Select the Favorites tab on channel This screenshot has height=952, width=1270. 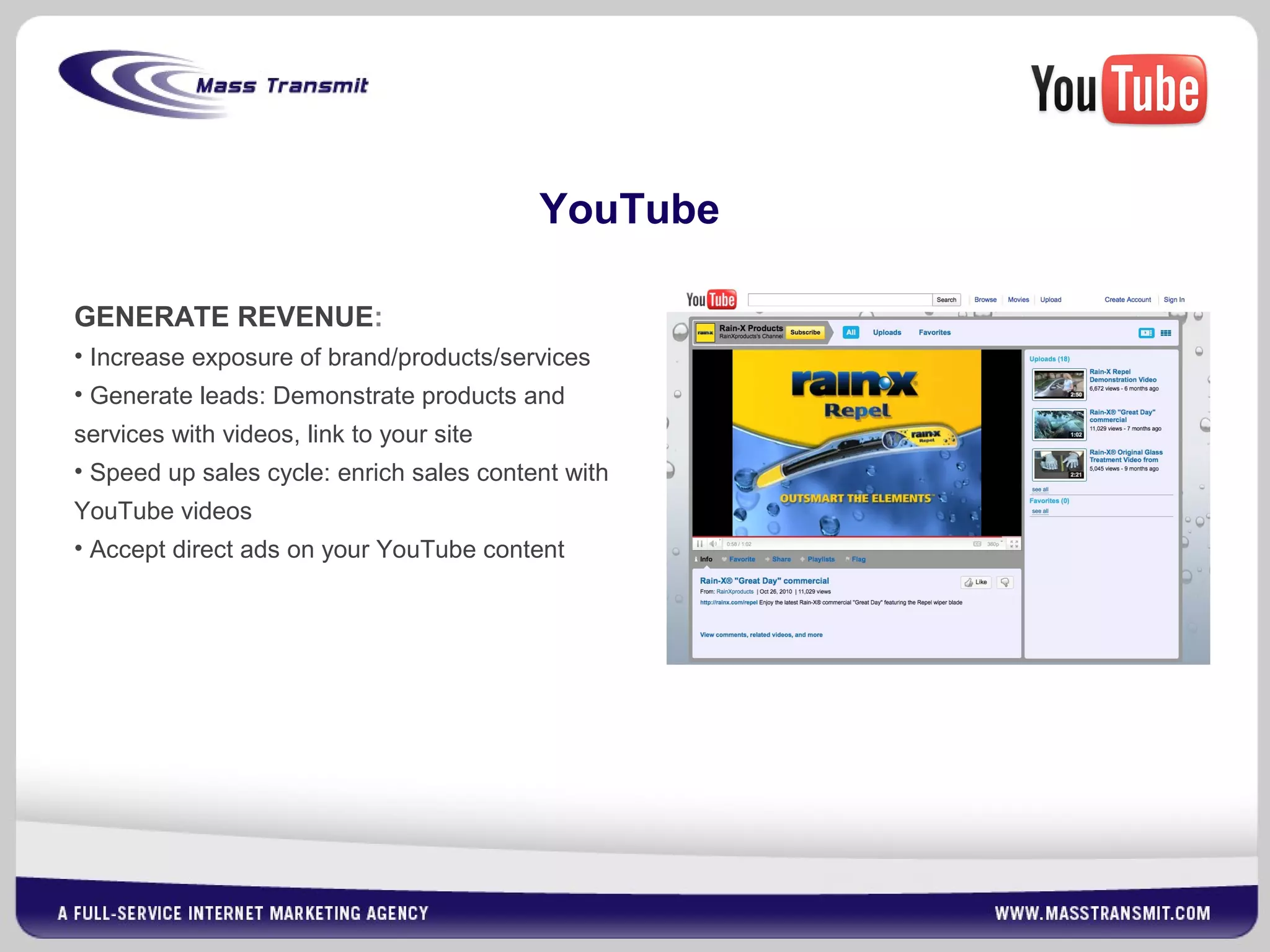pyautogui.click(x=935, y=333)
